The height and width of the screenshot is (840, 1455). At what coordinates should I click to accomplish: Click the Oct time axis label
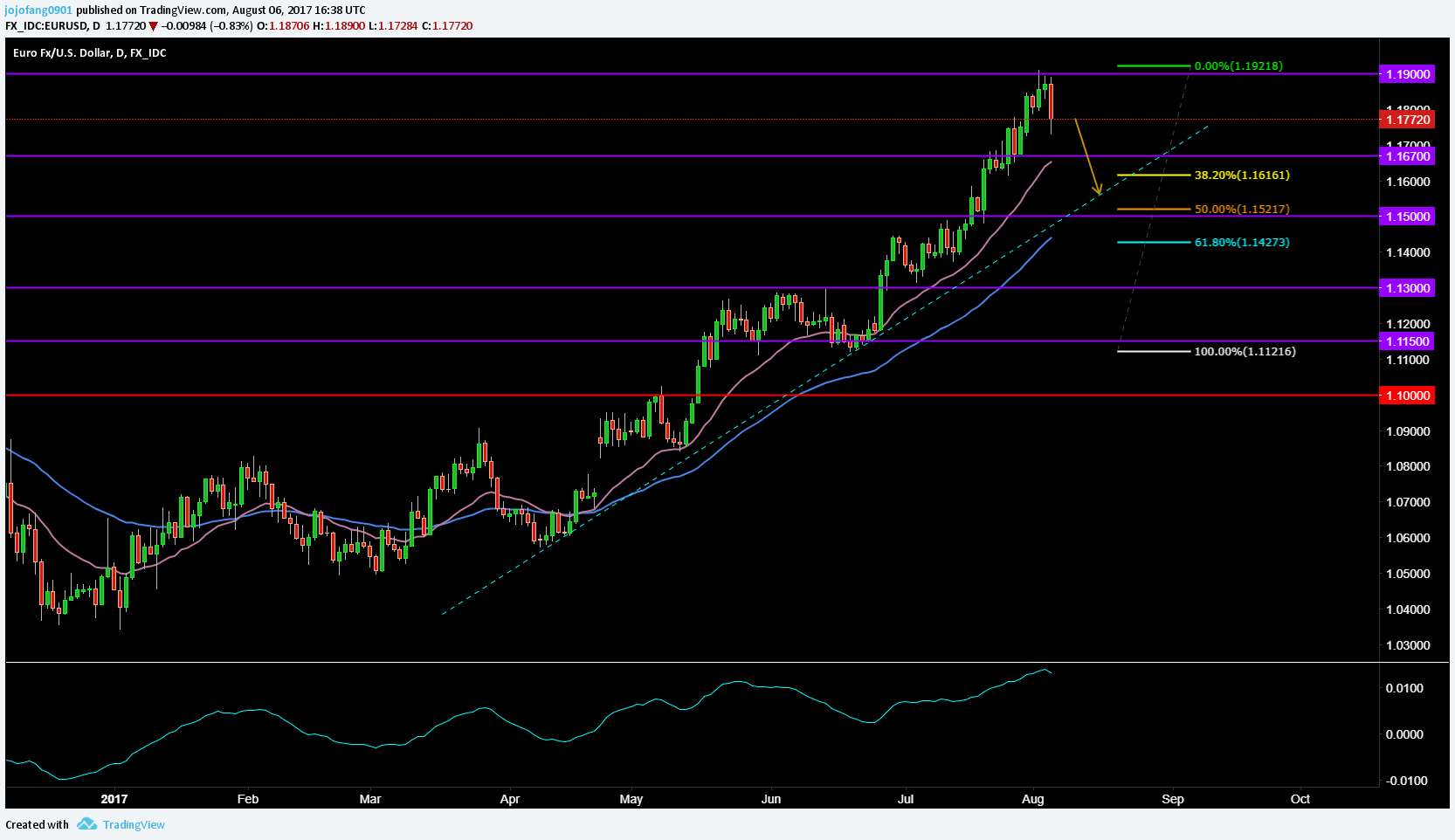(1300, 799)
